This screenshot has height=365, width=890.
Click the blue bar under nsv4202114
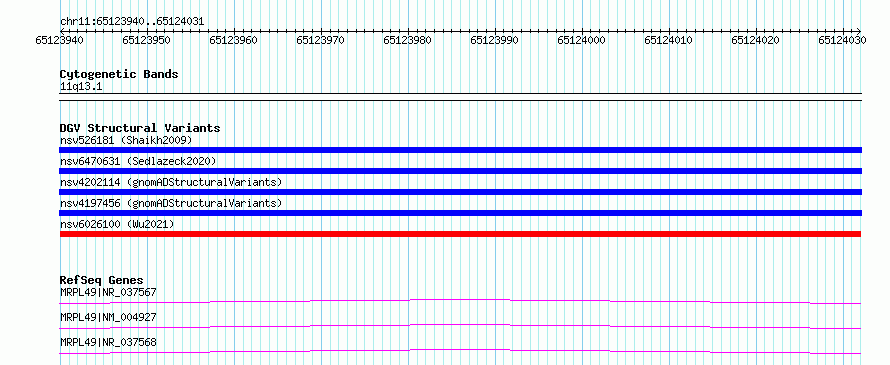pos(460,192)
